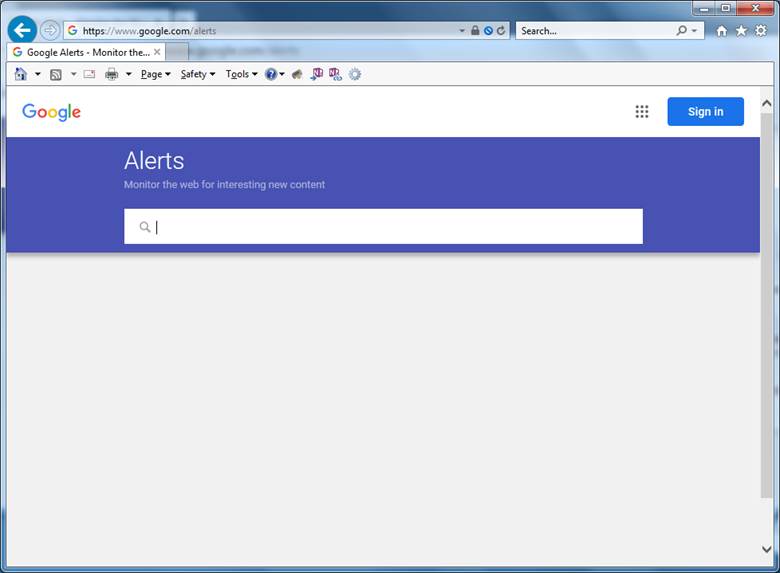Click the OneNote Linked Notes icon
This screenshot has width=780, height=573.
click(x=335, y=74)
